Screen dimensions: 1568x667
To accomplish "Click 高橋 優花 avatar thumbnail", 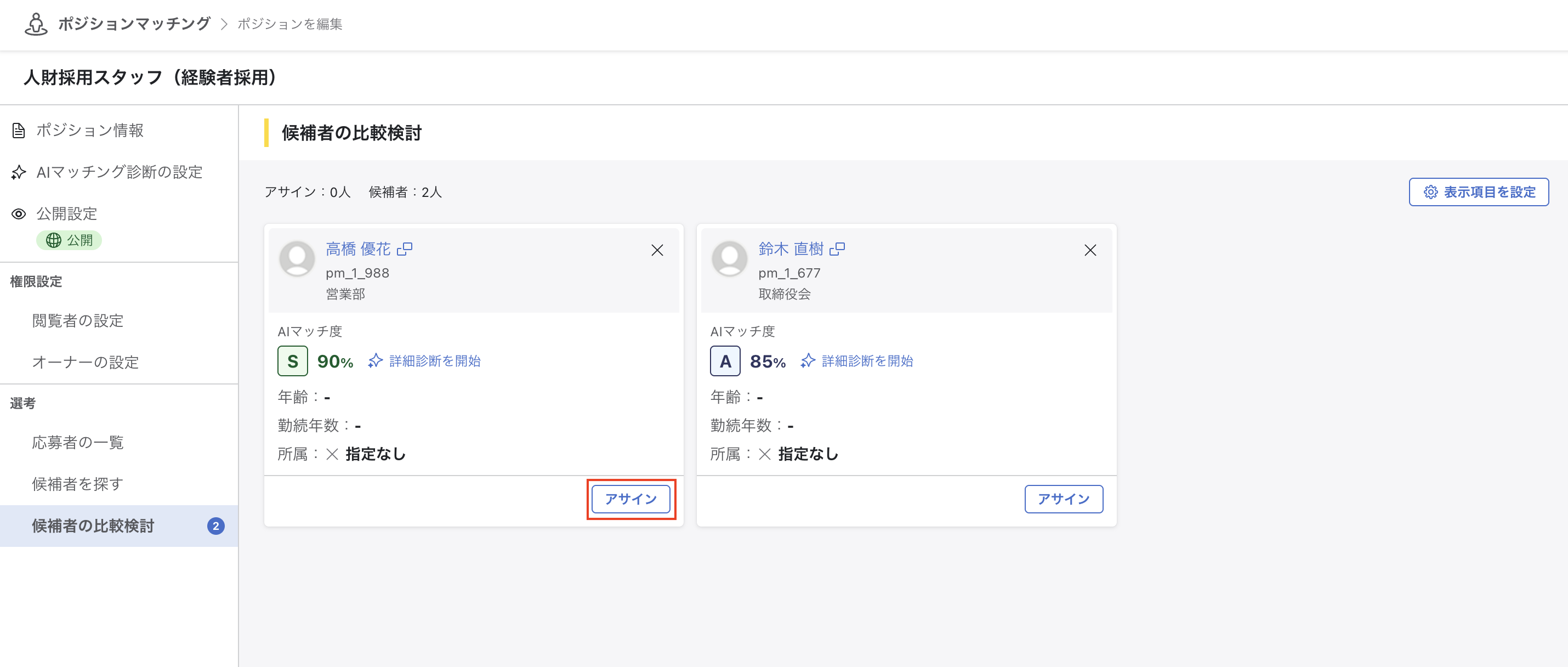I will point(297,258).
